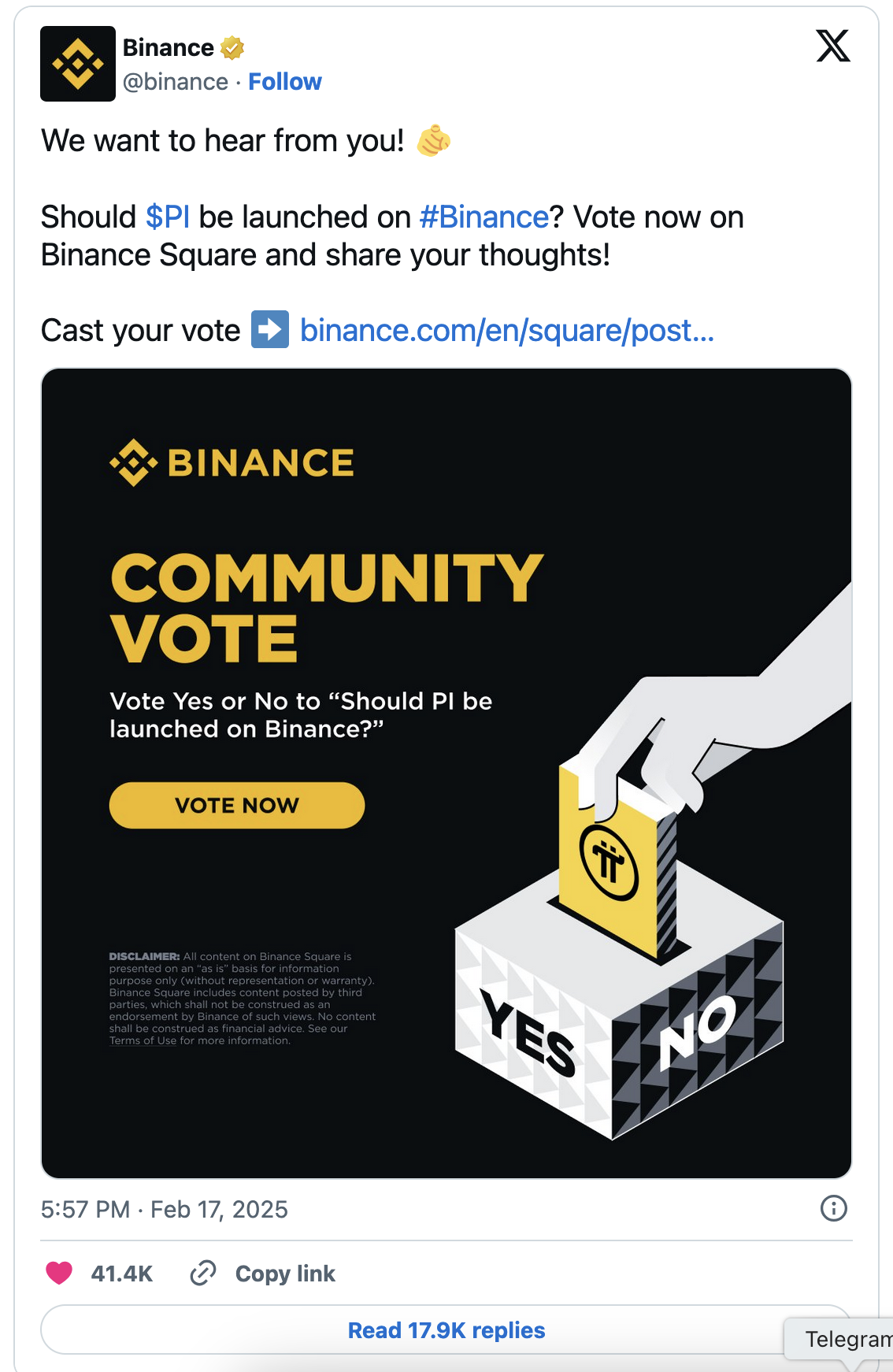This screenshot has width=893, height=1372.
Task: Click the @binance handle text
Action: [x=175, y=81]
